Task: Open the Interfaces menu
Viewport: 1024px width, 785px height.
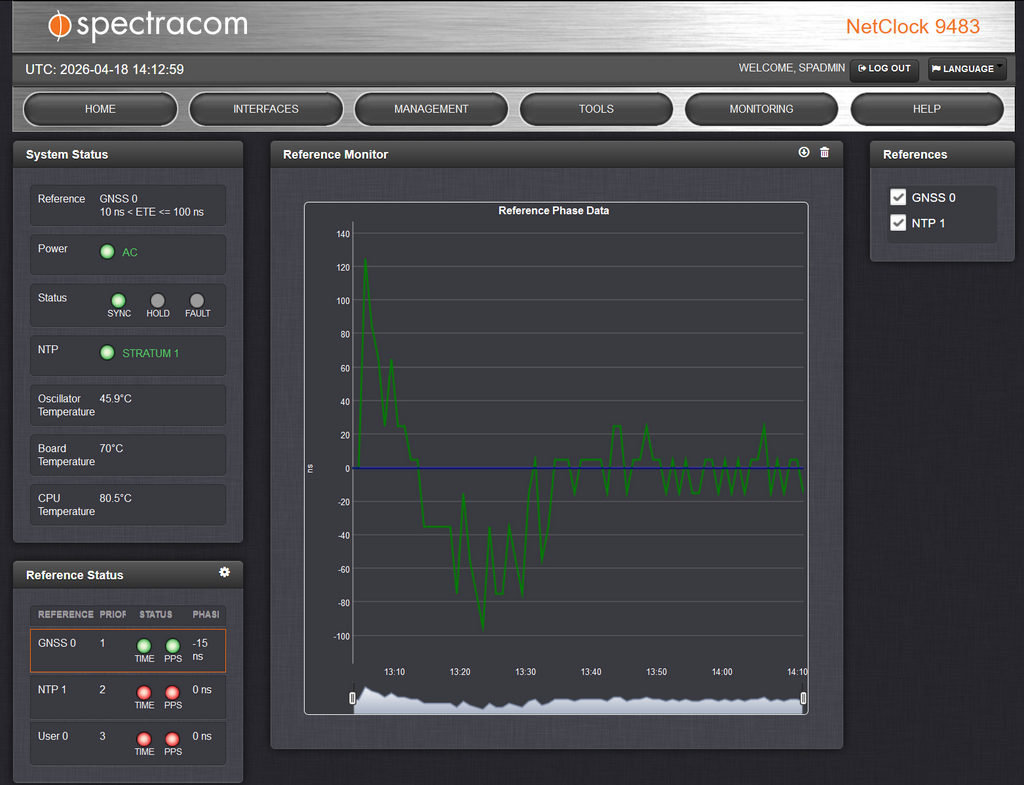Action: [266, 109]
